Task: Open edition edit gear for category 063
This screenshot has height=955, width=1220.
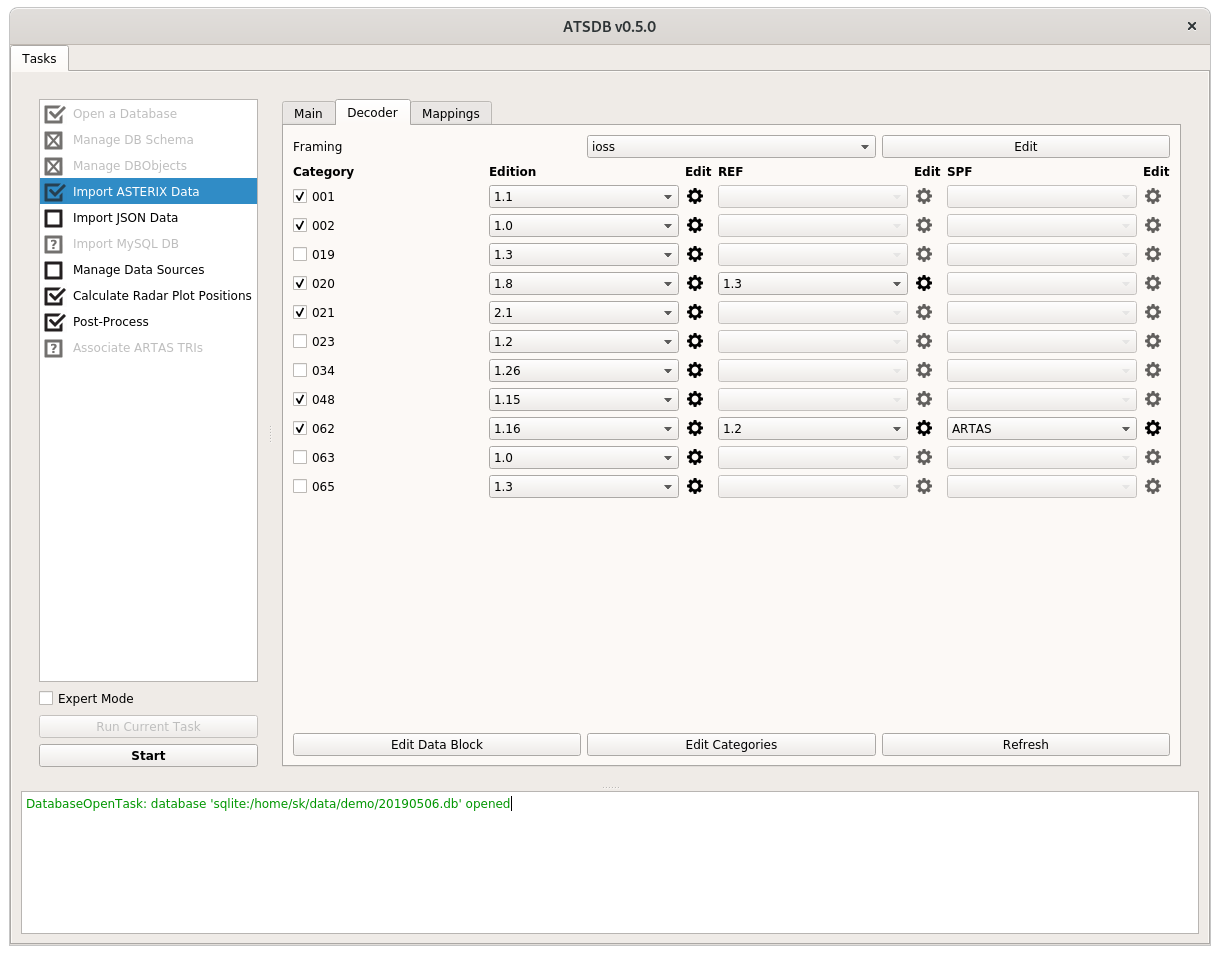Action: coord(695,458)
